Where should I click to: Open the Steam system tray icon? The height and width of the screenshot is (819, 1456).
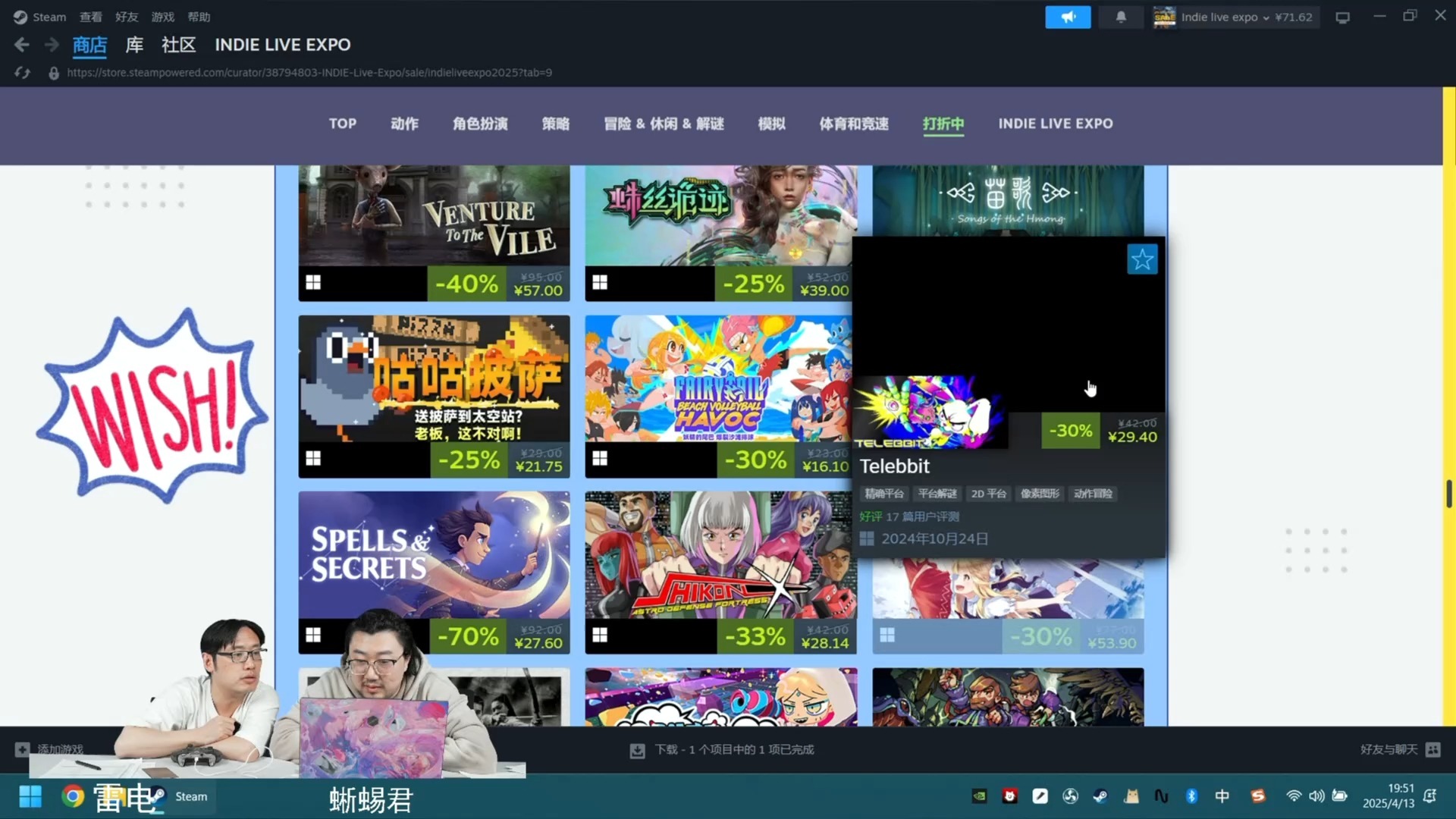[x=1100, y=796]
